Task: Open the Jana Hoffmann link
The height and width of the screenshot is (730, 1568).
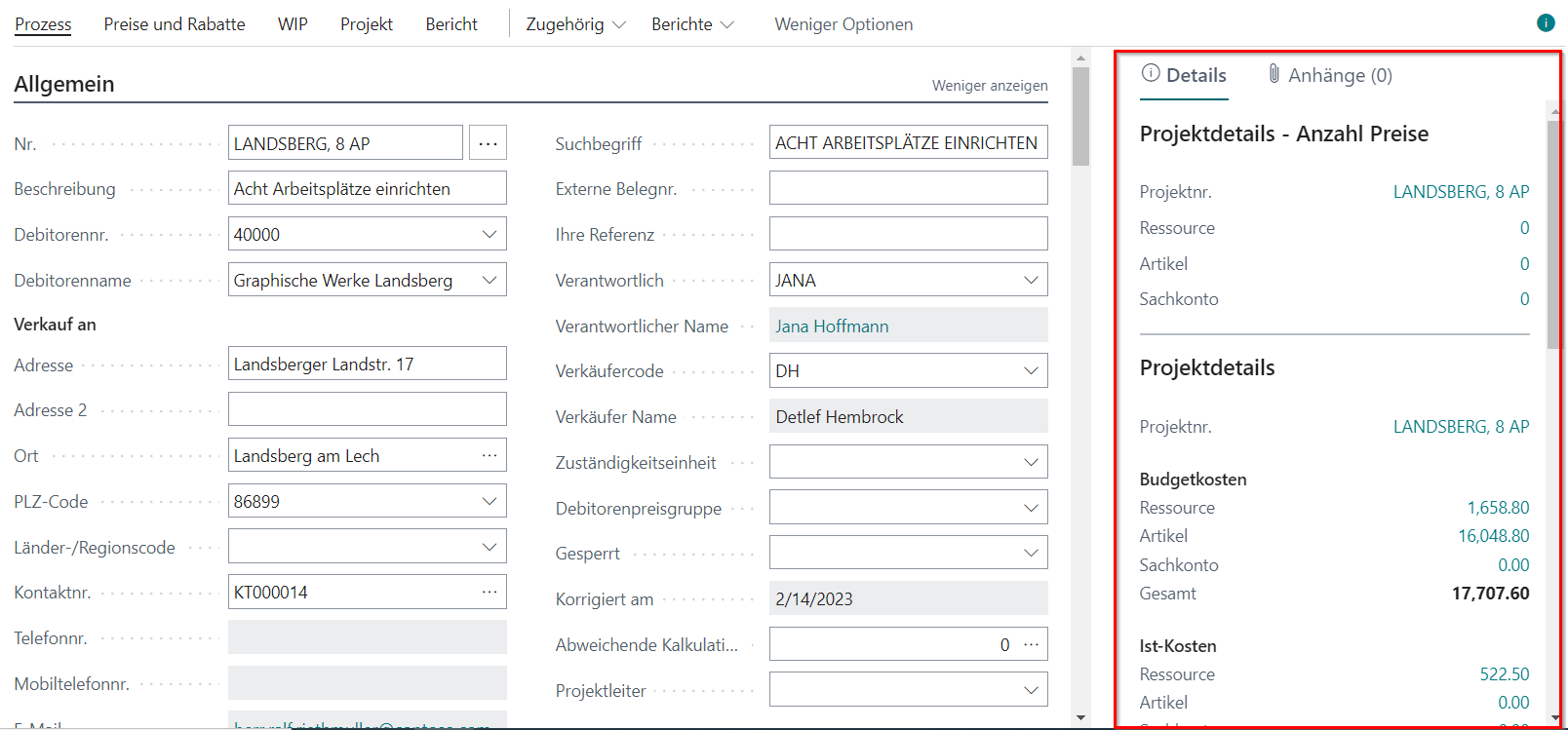Action: pyautogui.click(x=832, y=327)
